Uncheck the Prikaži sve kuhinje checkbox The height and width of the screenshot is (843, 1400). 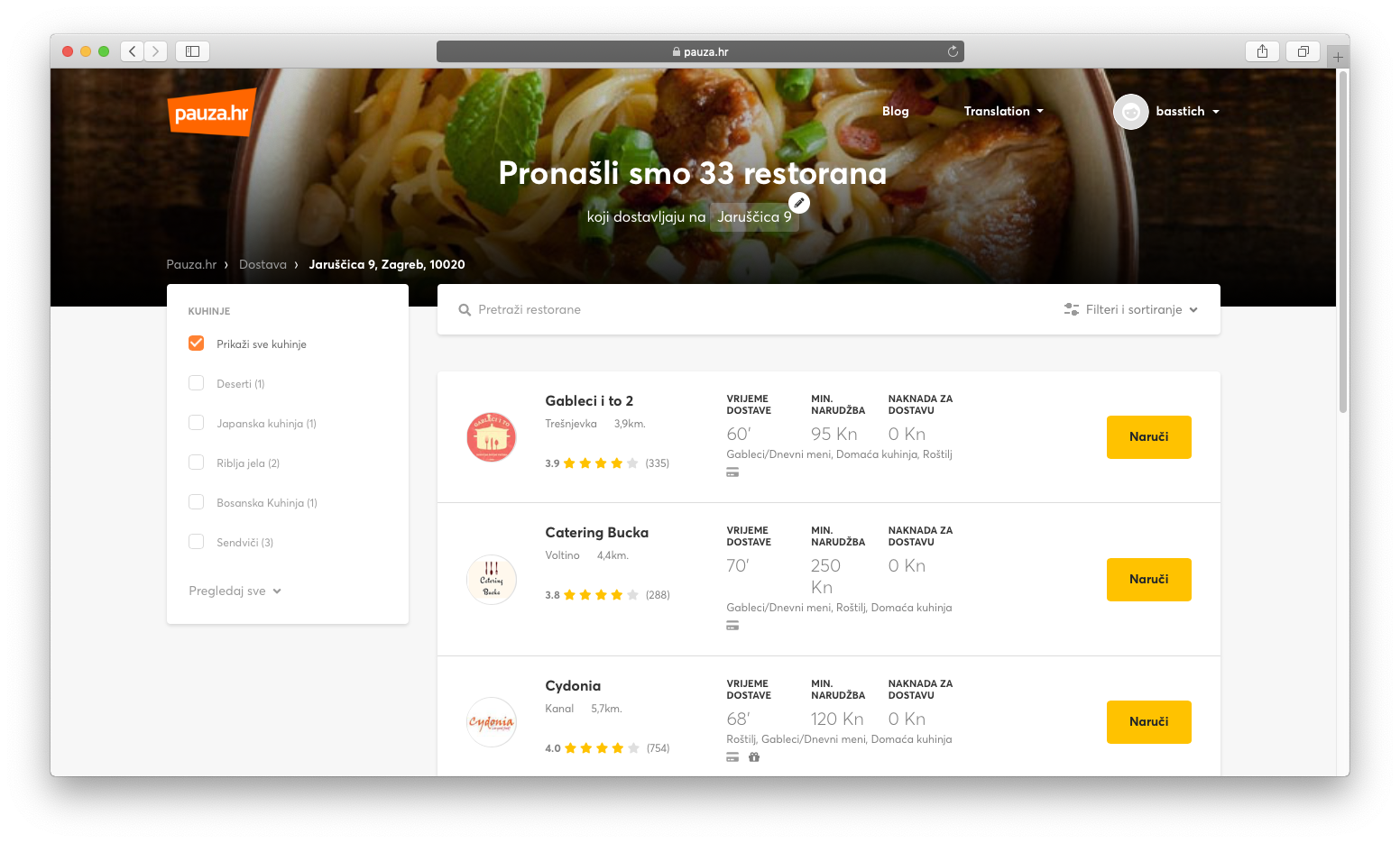pos(196,344)
